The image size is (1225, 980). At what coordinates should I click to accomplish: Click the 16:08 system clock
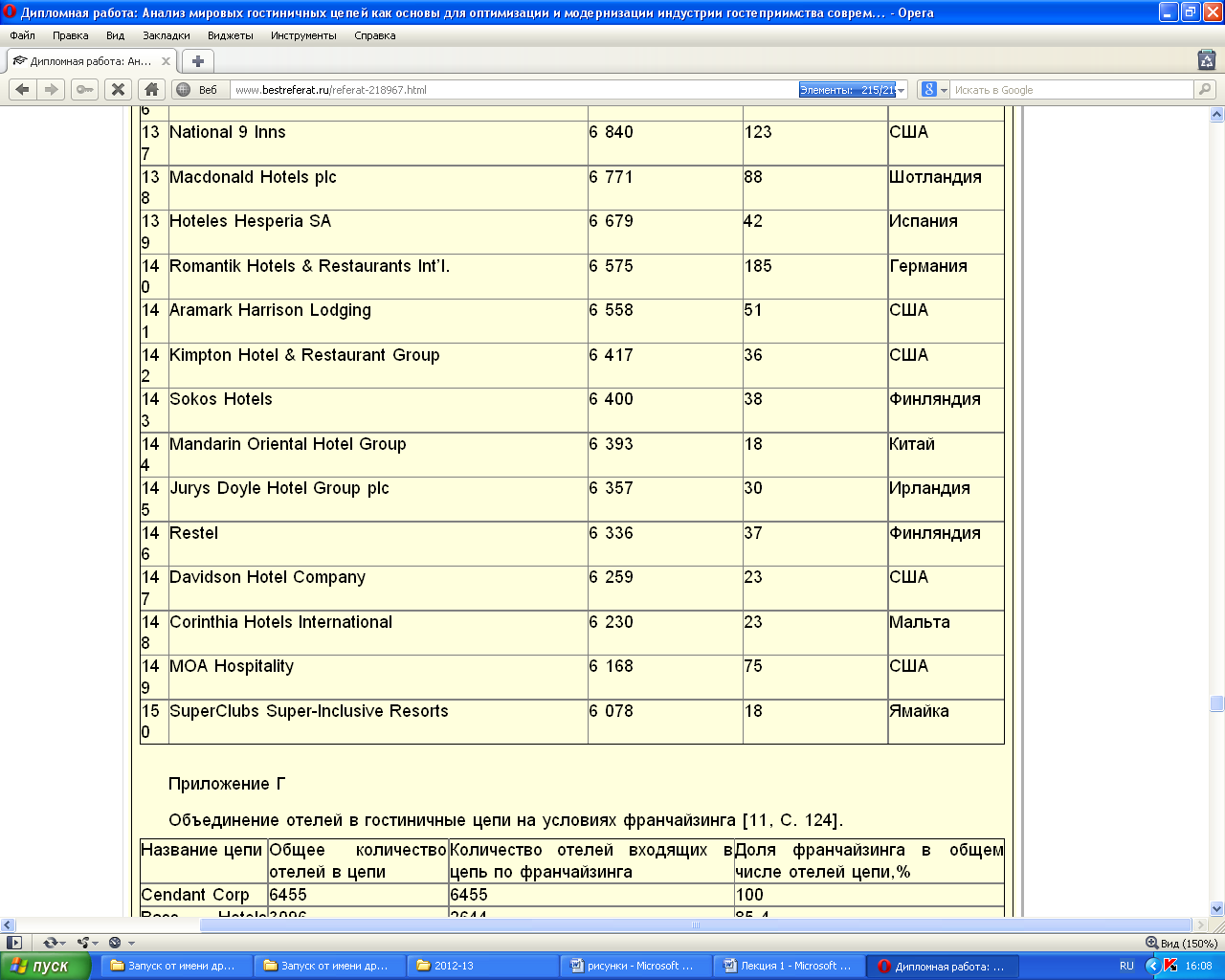[x=1198, y=966]
